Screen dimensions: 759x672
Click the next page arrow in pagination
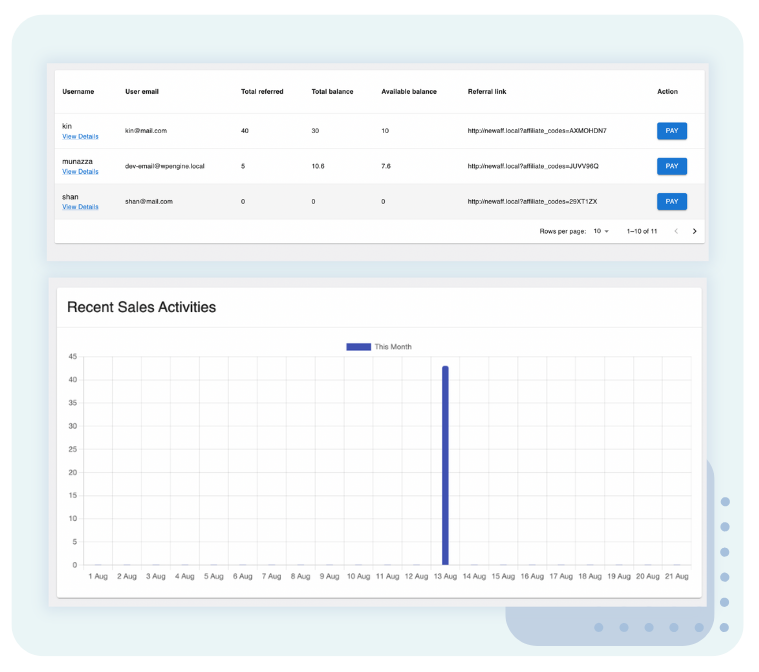click(695, 231)
